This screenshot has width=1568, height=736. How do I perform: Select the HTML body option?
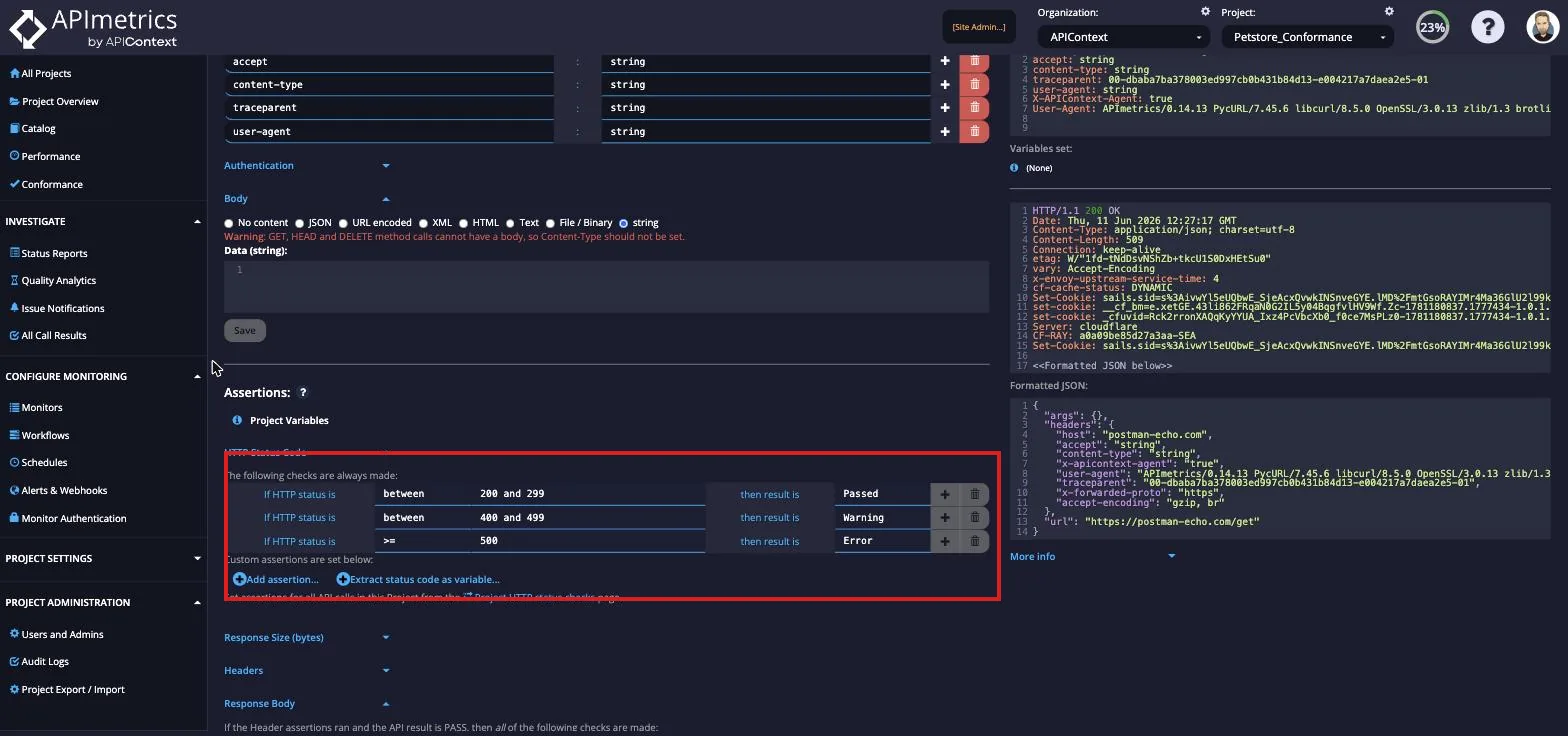463,223
